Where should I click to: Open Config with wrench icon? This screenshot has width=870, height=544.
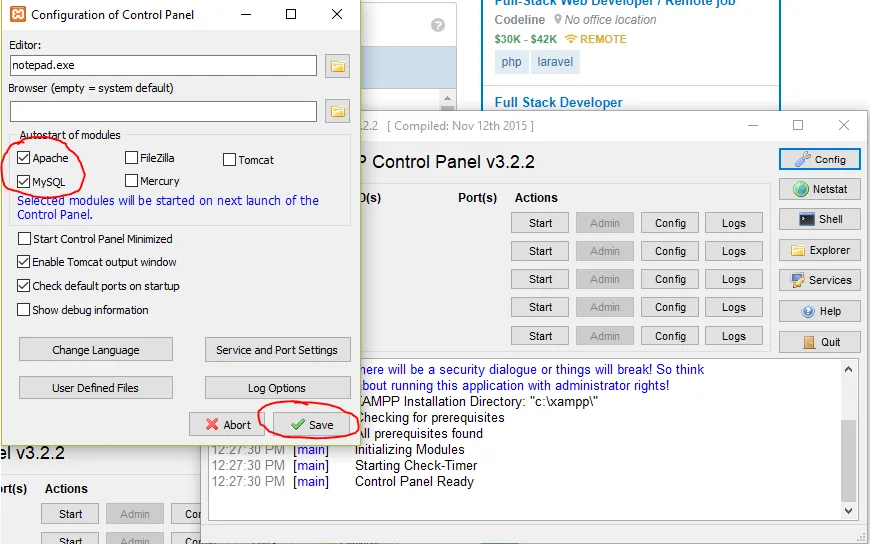[x=820, y=159]
